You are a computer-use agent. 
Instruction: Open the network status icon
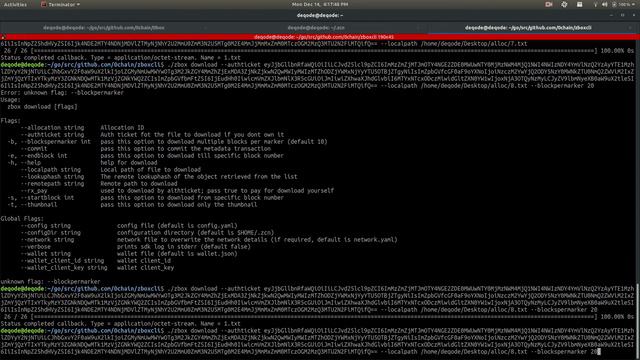click(595, 4)
